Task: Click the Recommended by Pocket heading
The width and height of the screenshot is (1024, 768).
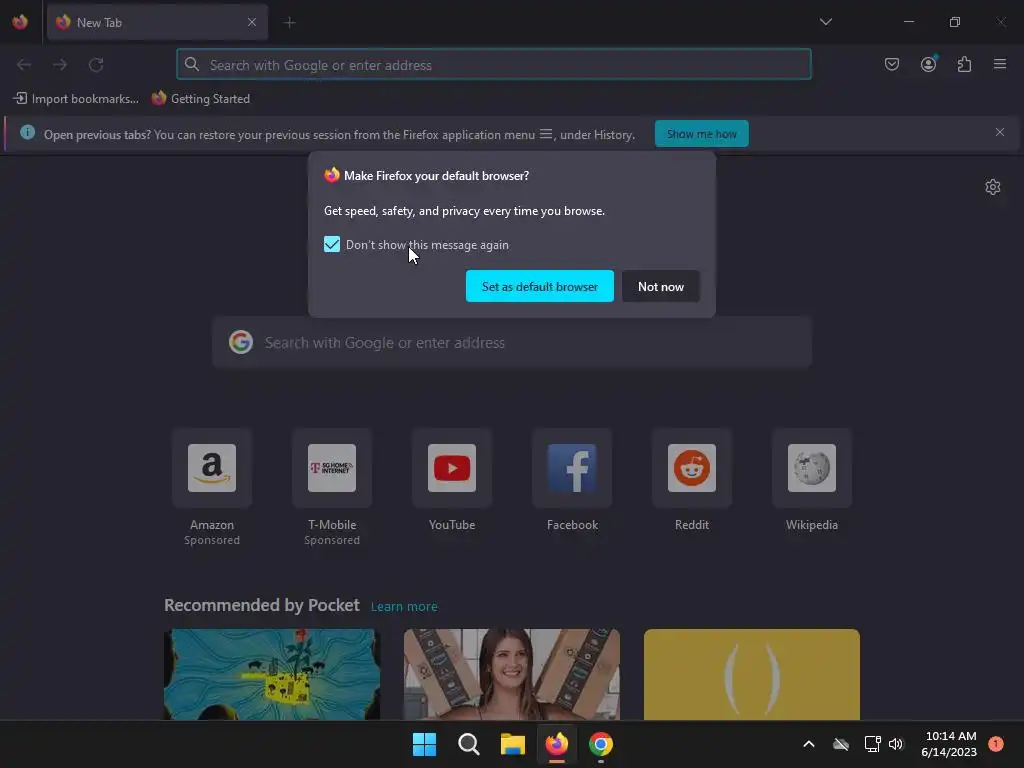Action: (262, 605)
